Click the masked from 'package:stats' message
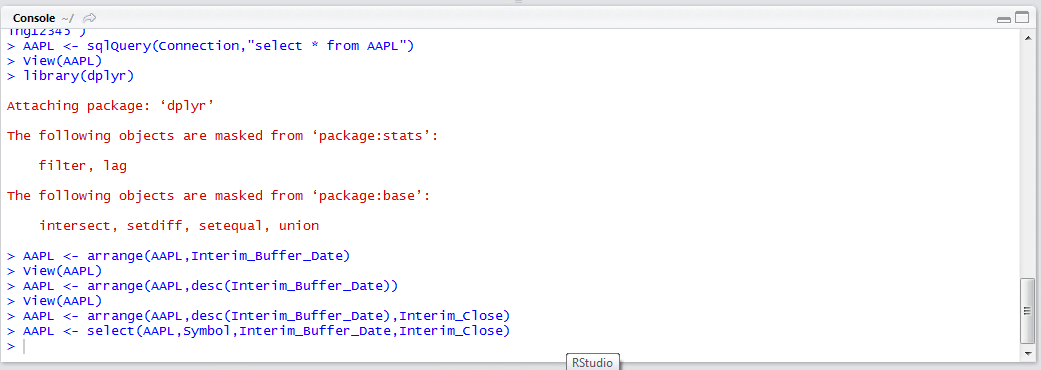 (223, 136)
